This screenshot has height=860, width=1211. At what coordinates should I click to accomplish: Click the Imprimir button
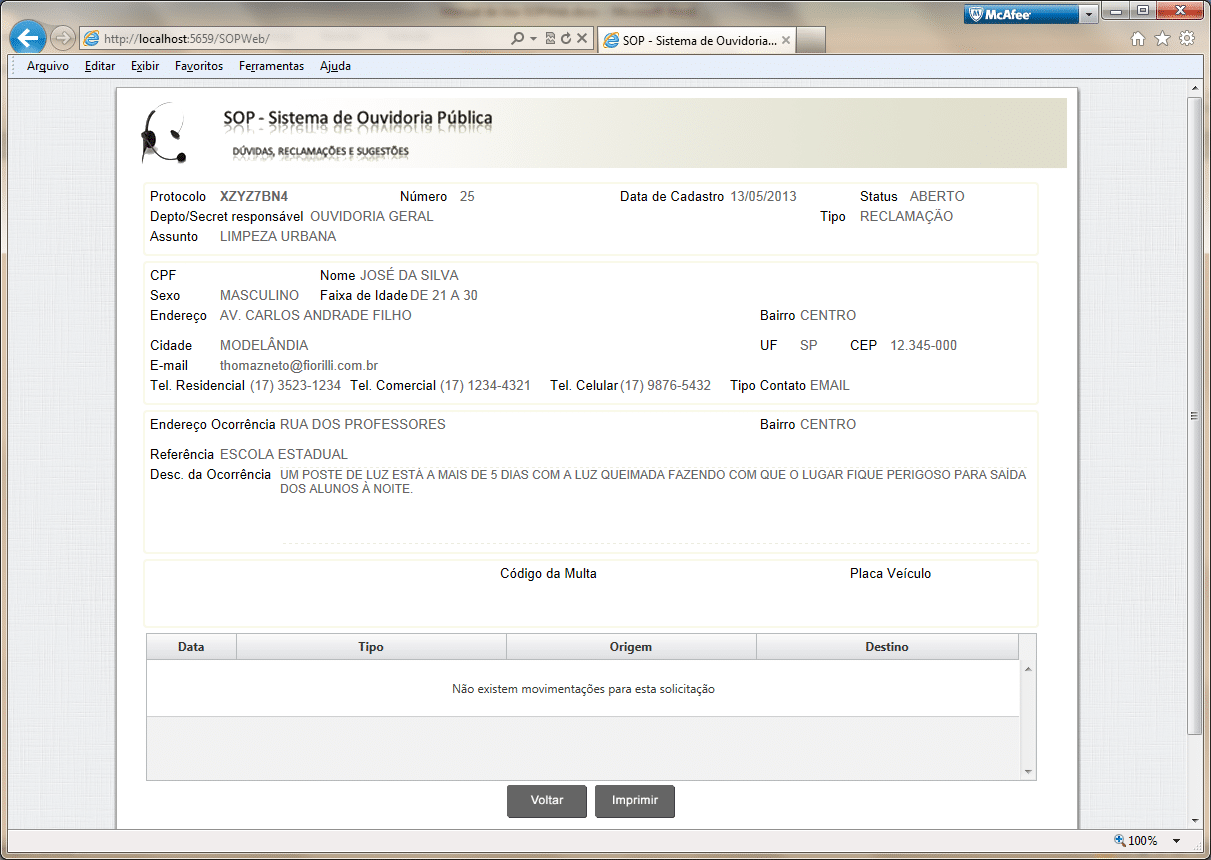point(635,801)
